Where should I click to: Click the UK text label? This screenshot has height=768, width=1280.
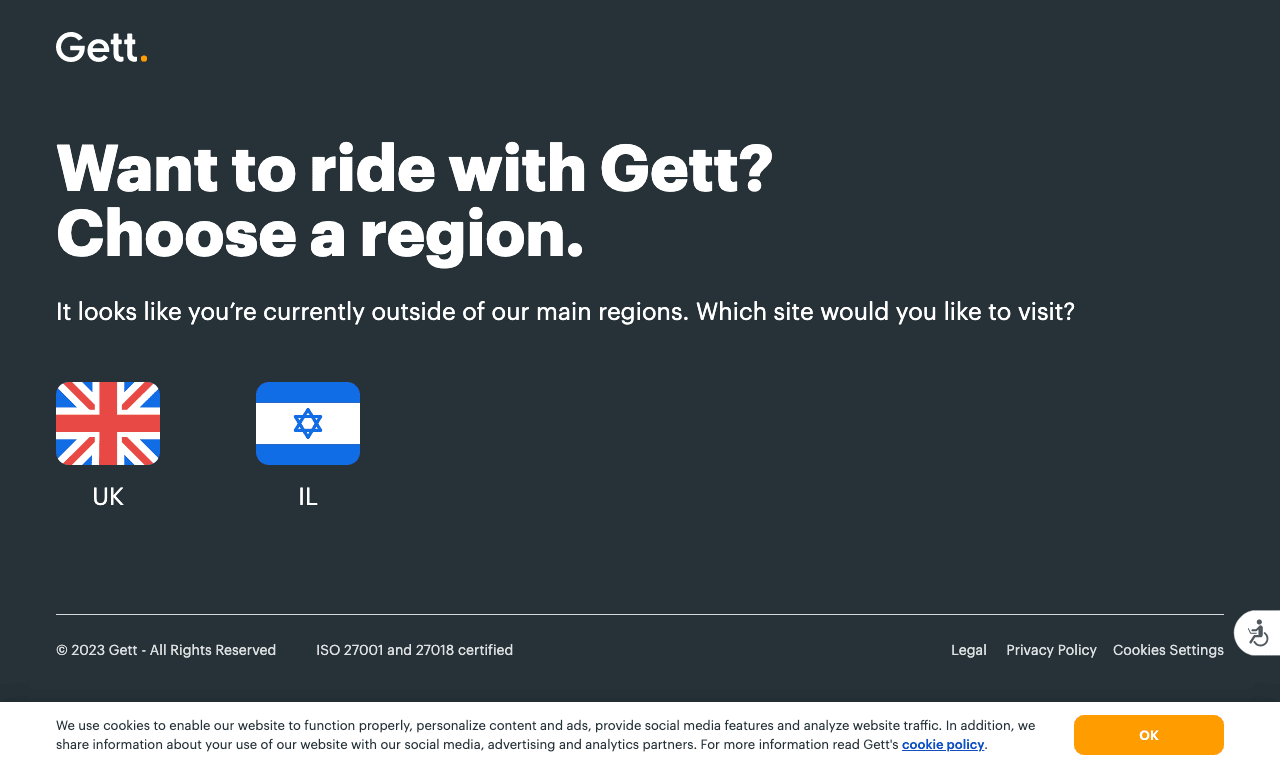(108, 497)
